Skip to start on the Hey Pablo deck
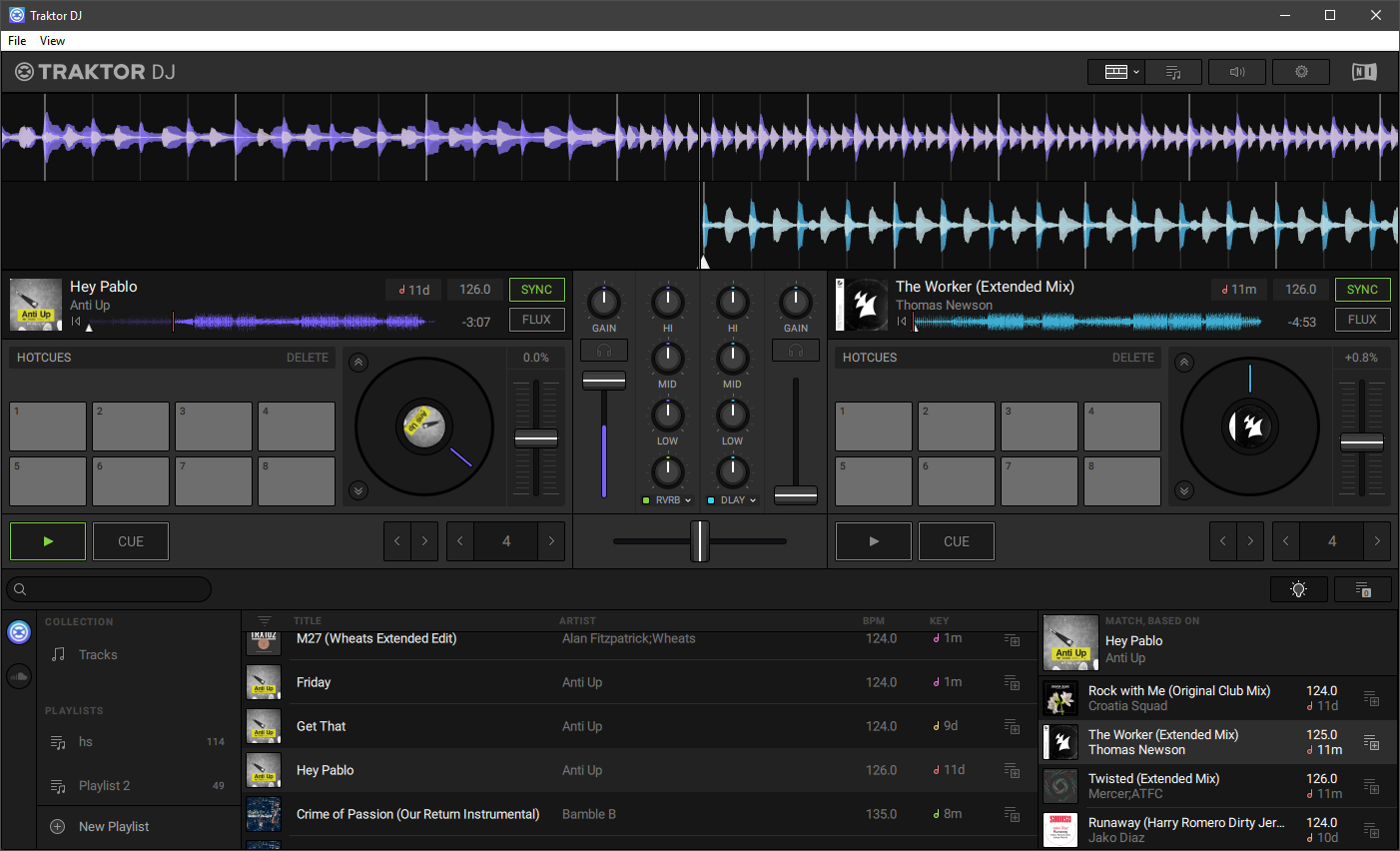 [x=76, y=322]
